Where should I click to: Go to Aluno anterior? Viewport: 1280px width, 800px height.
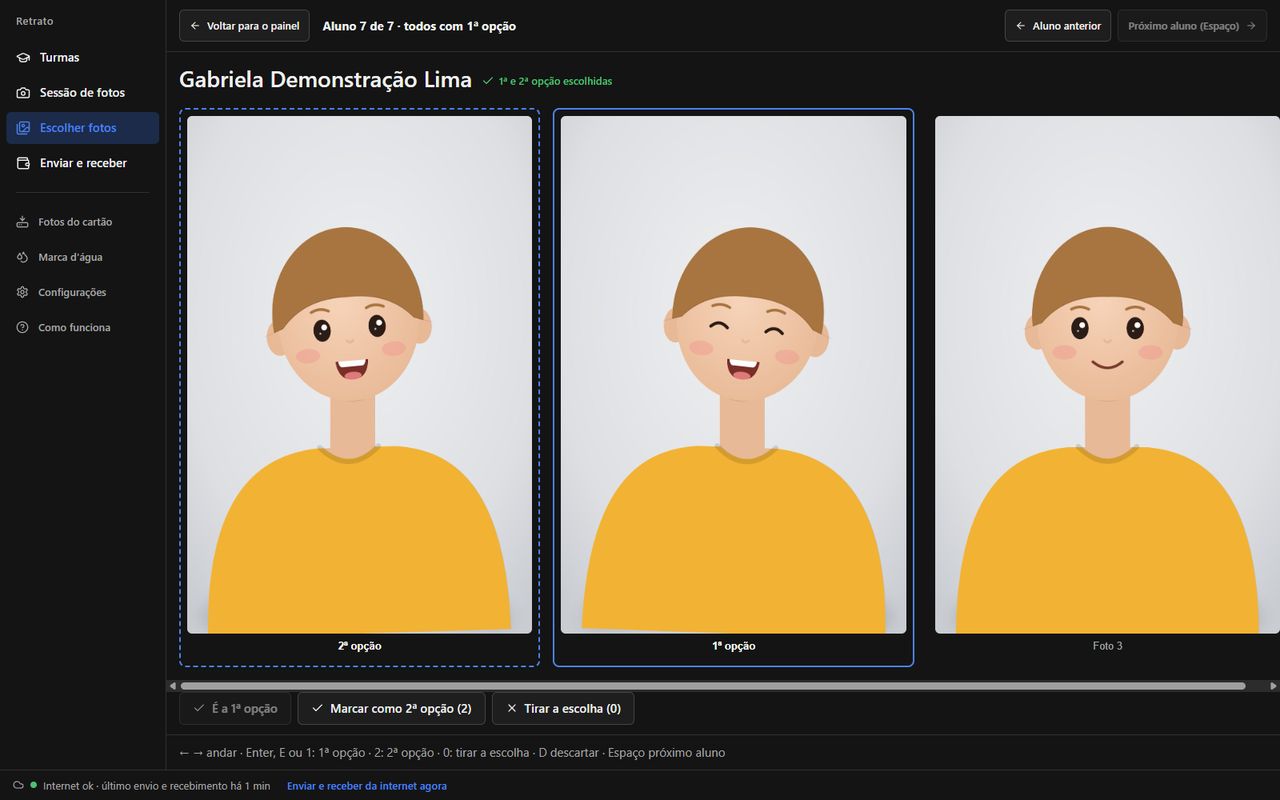1057,26
